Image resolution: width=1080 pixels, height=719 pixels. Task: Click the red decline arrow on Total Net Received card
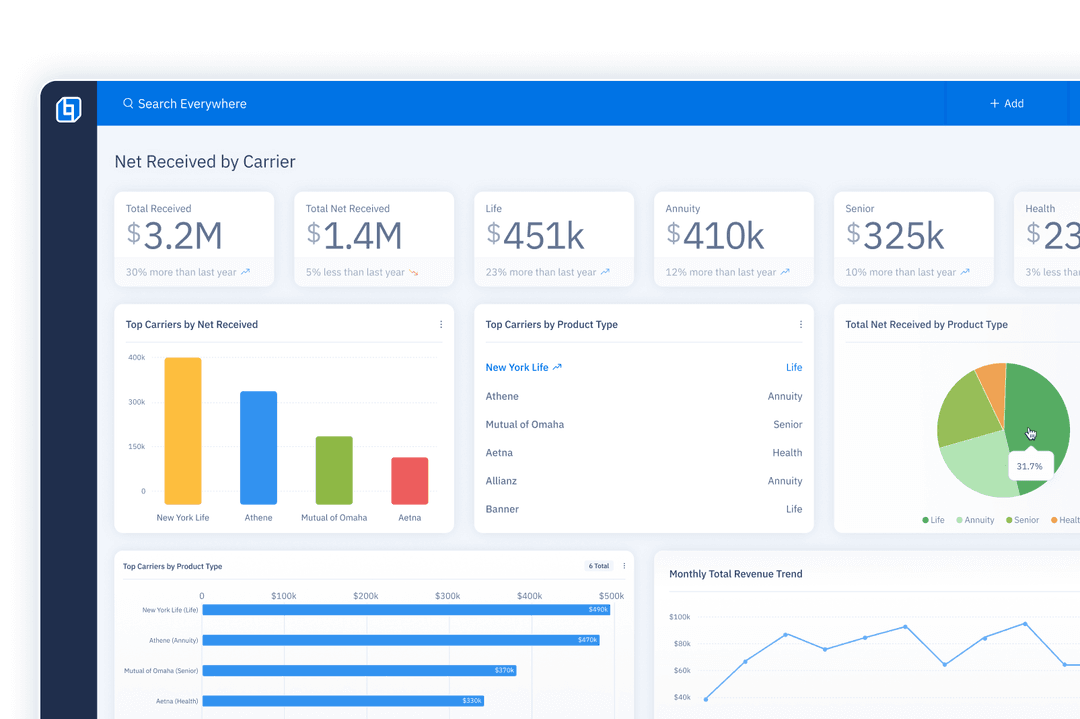(x=412, y=272)
